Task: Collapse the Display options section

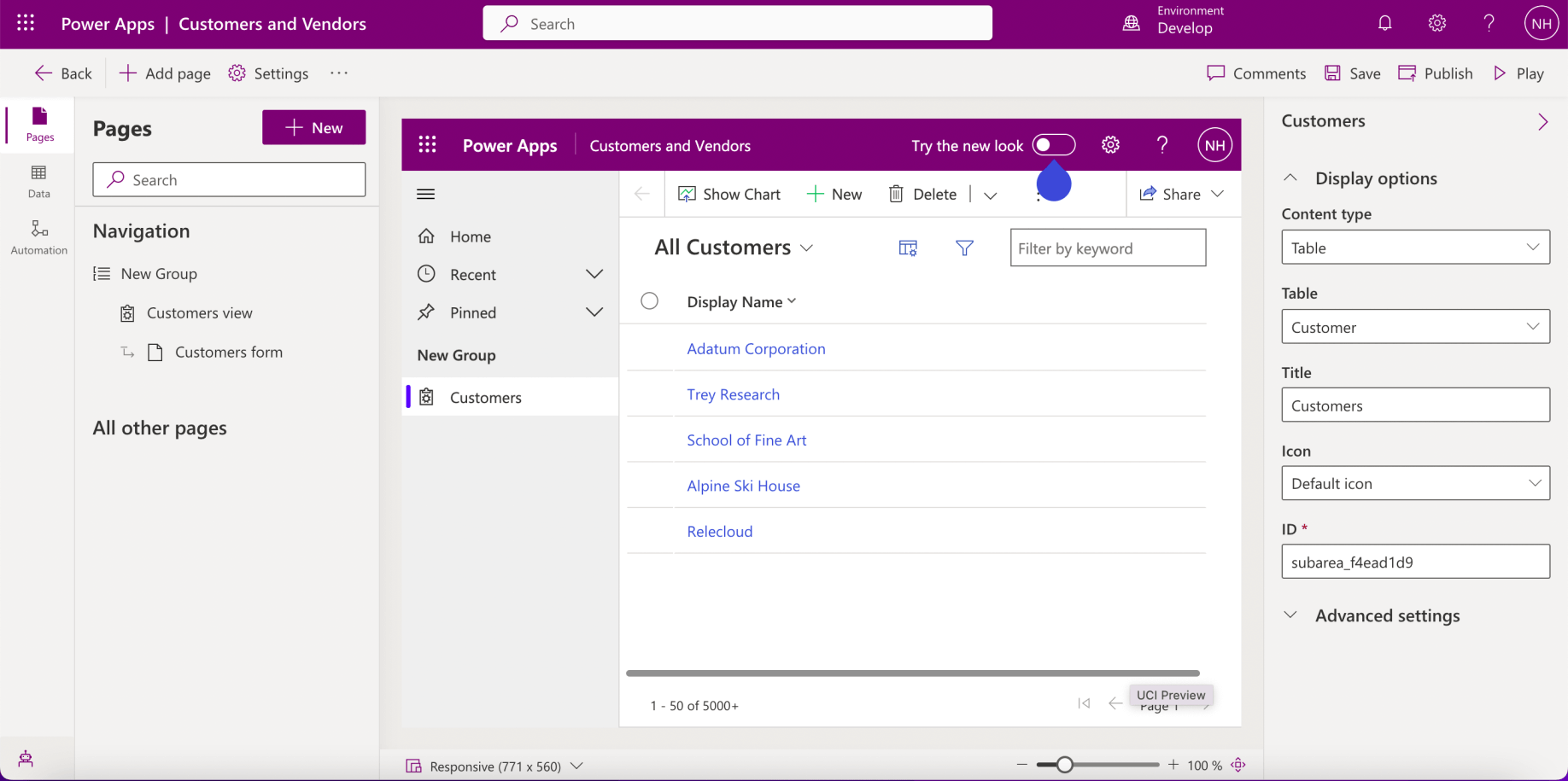Action: (1290, 178)
